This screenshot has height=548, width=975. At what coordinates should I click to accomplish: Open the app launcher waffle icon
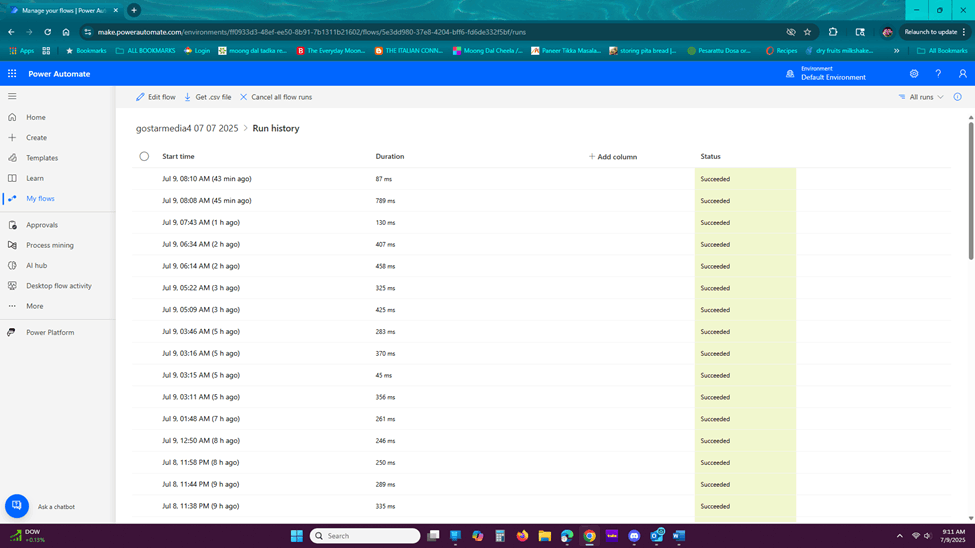12,73
